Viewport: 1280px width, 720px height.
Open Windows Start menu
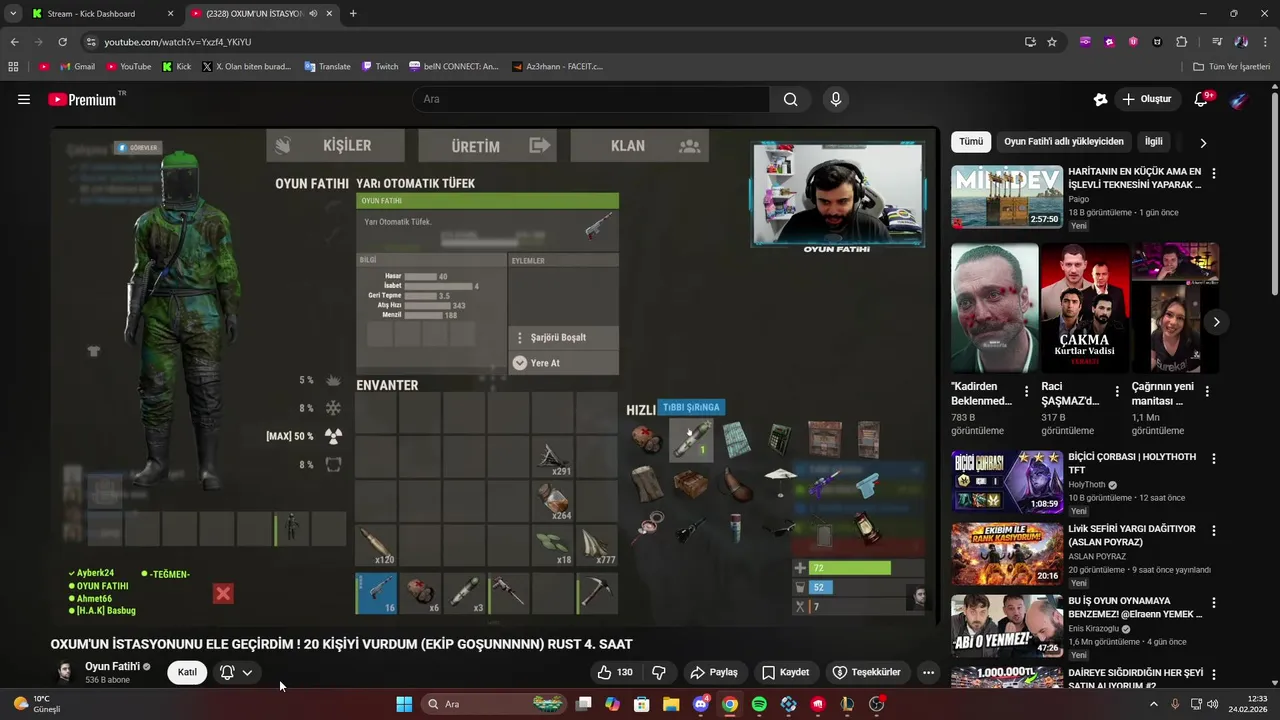tap(404, 704)
